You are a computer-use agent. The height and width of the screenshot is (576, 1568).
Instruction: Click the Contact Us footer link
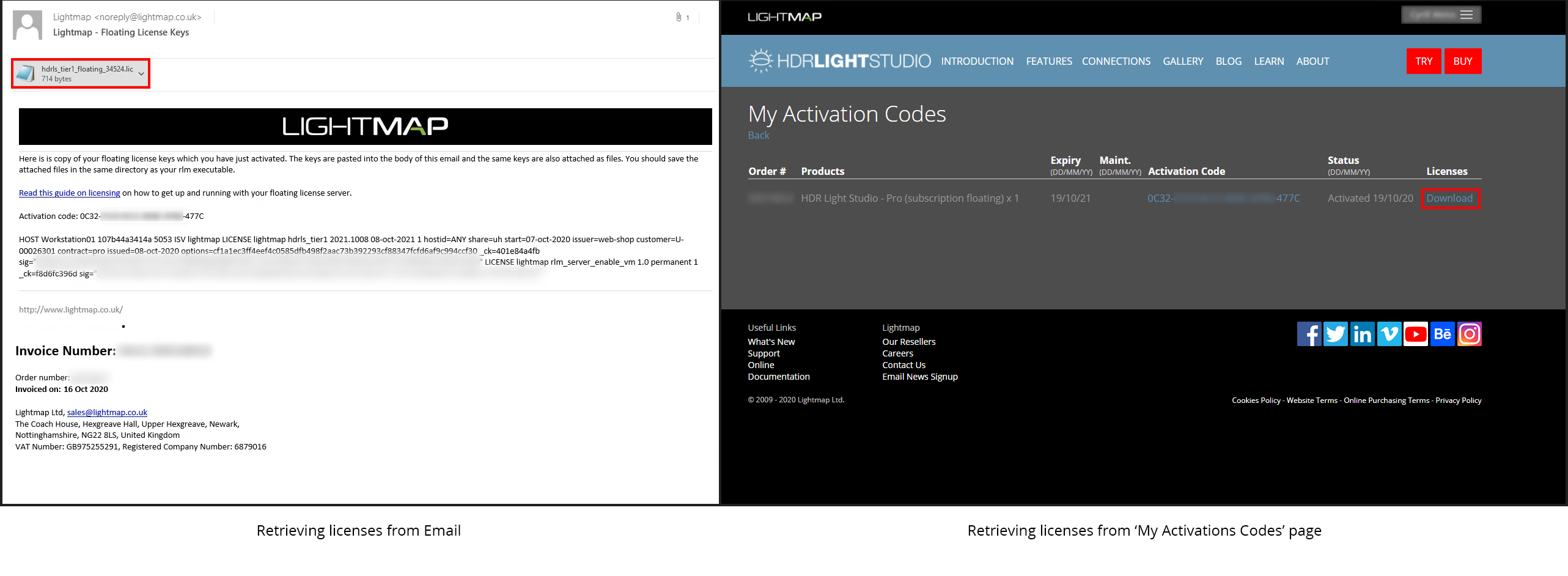[904, 365]
